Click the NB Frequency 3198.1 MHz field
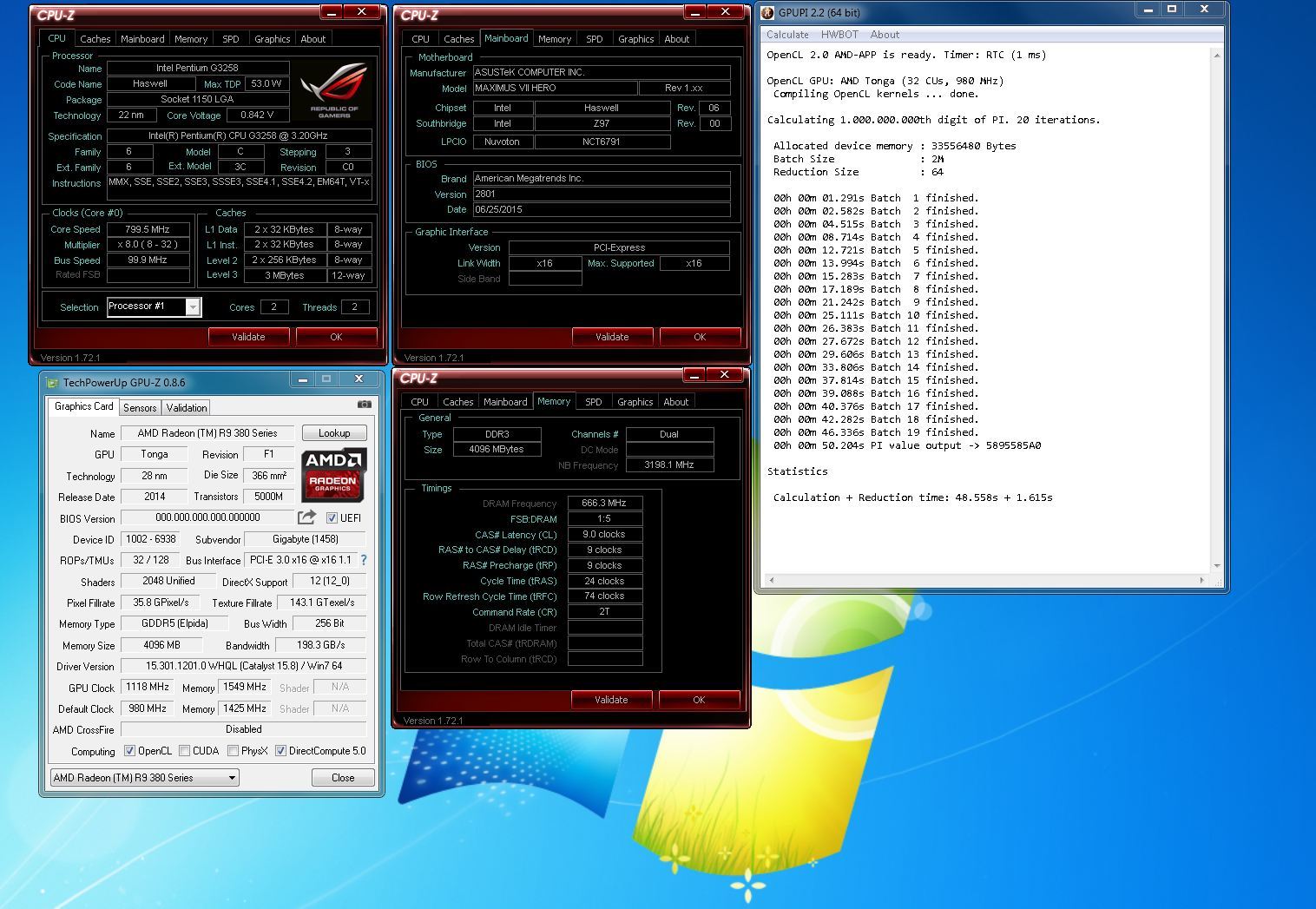The width and height of the screenshot is (1316, 909). point(669,464)
